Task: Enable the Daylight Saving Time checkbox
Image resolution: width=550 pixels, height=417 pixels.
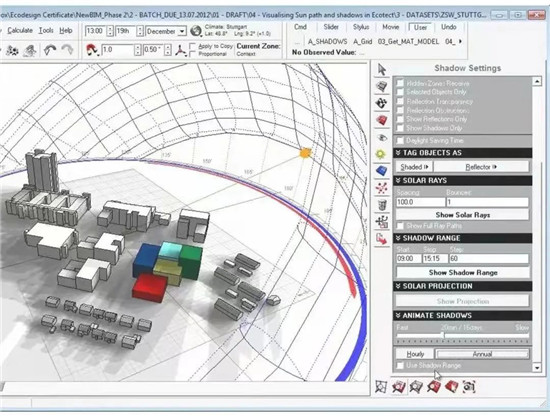Action: click(400, 141)
